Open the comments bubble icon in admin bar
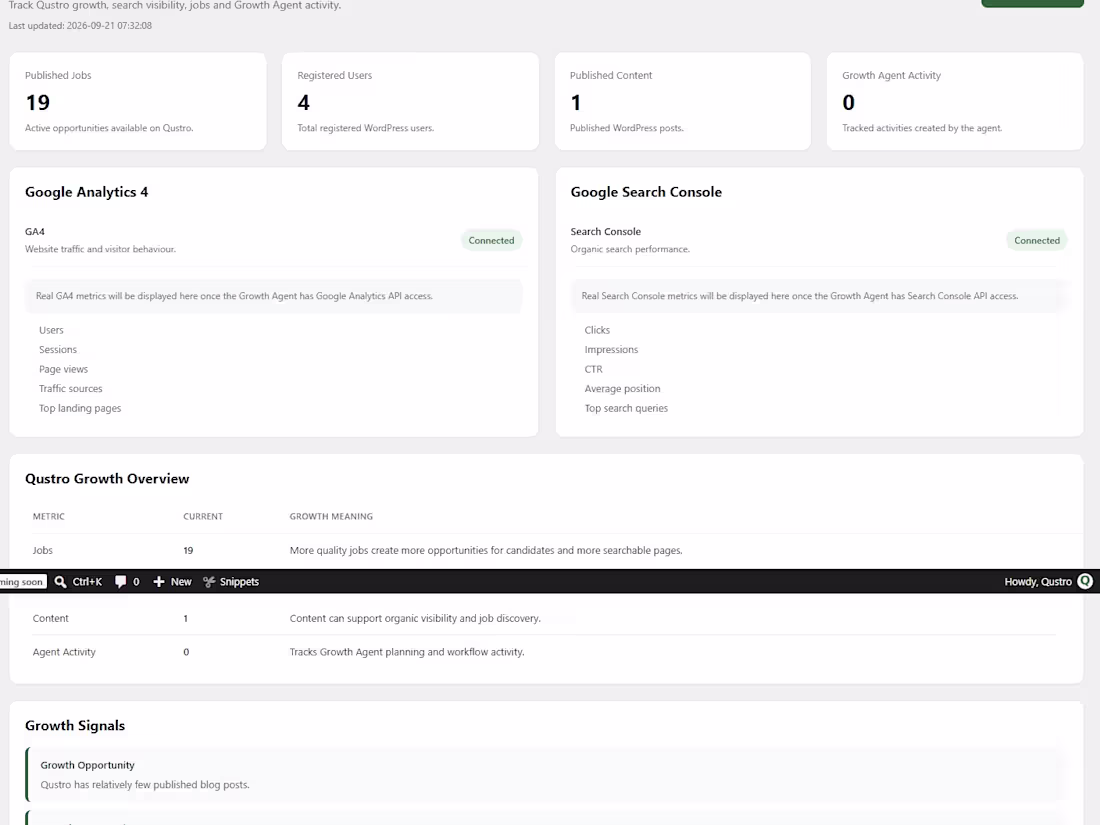Screen dimensions: 1100x825 (x=121, y=582)
